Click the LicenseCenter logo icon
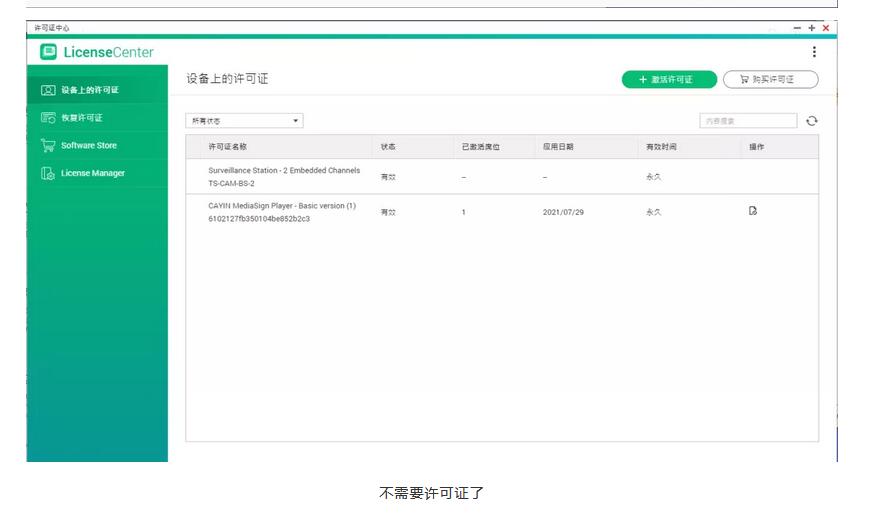This screenshot has height=524, width=869. pyautogui.click(x=48, y=52)
